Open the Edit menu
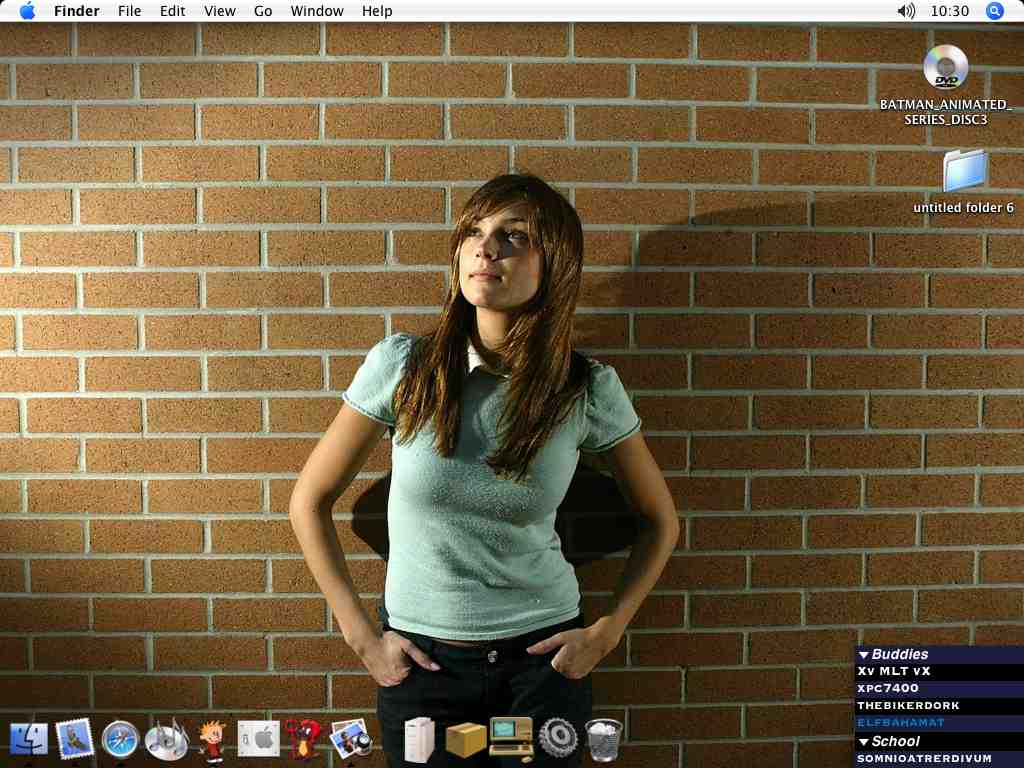Screen dimensions: 1024x768 [172, 11]
